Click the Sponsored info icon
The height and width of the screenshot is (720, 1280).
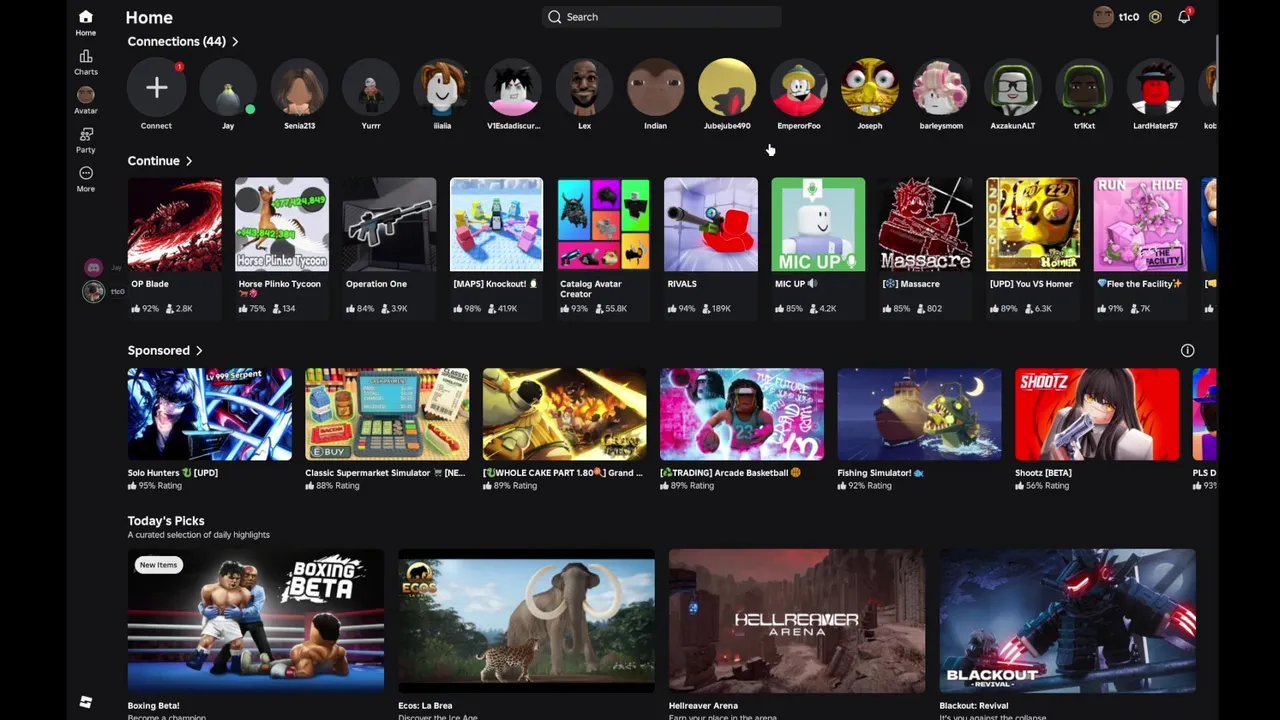pos(1187,351)
